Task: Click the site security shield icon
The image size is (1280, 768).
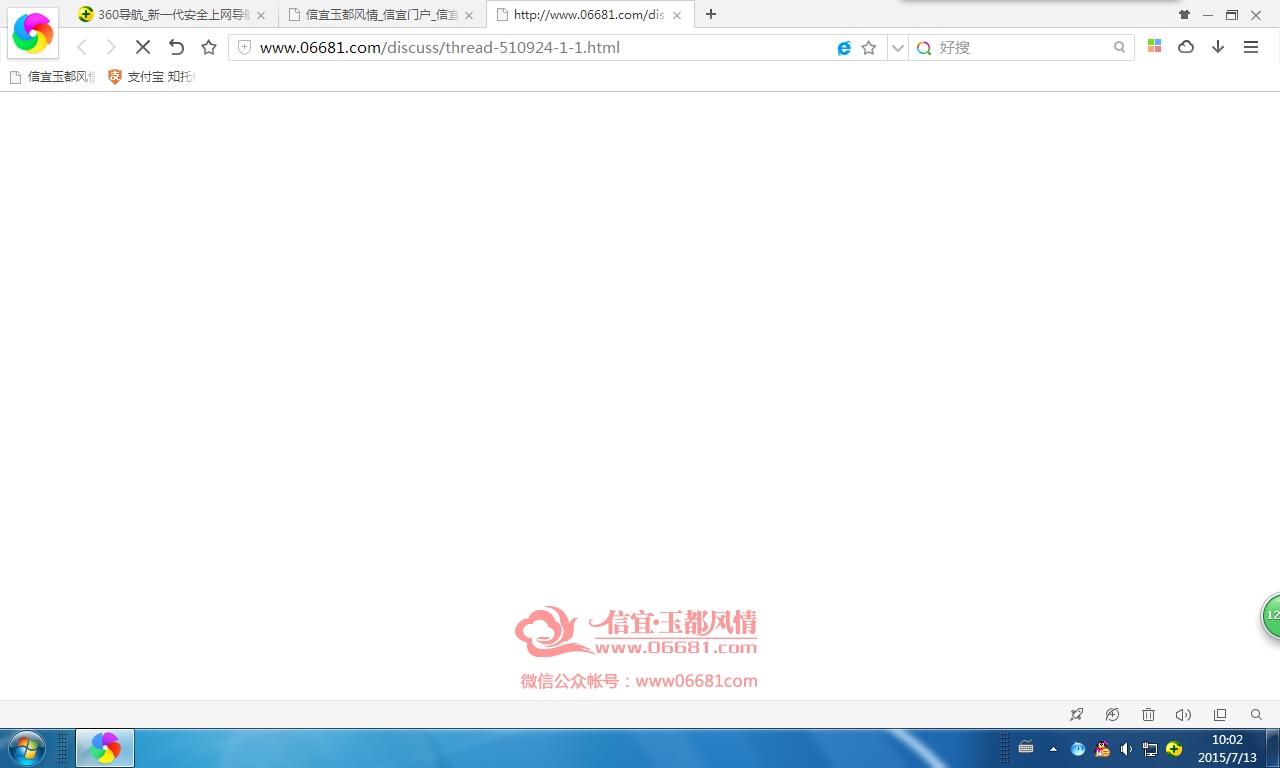Action: (244, 47)
